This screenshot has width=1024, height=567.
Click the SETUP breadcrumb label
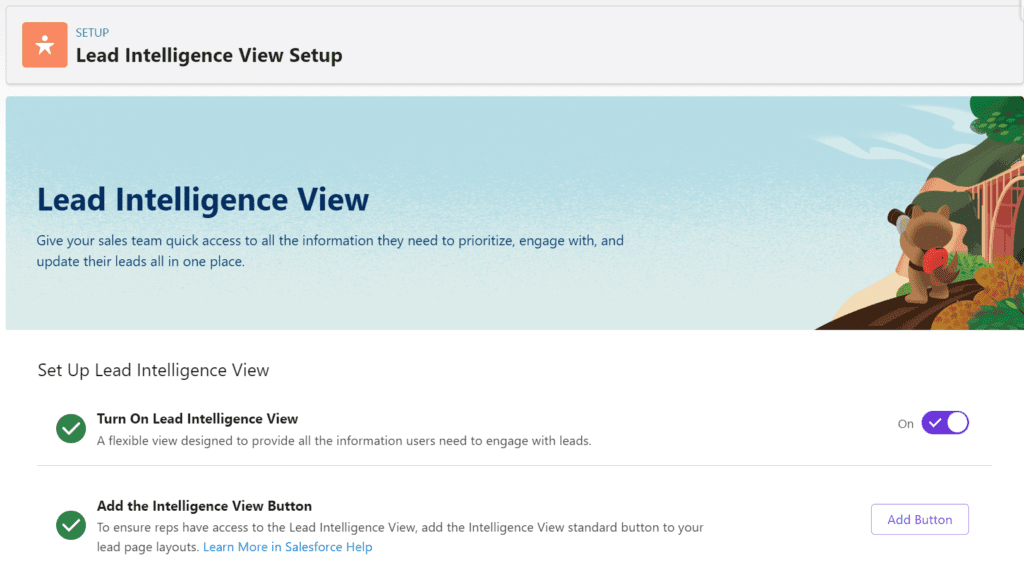click(92, 33)
